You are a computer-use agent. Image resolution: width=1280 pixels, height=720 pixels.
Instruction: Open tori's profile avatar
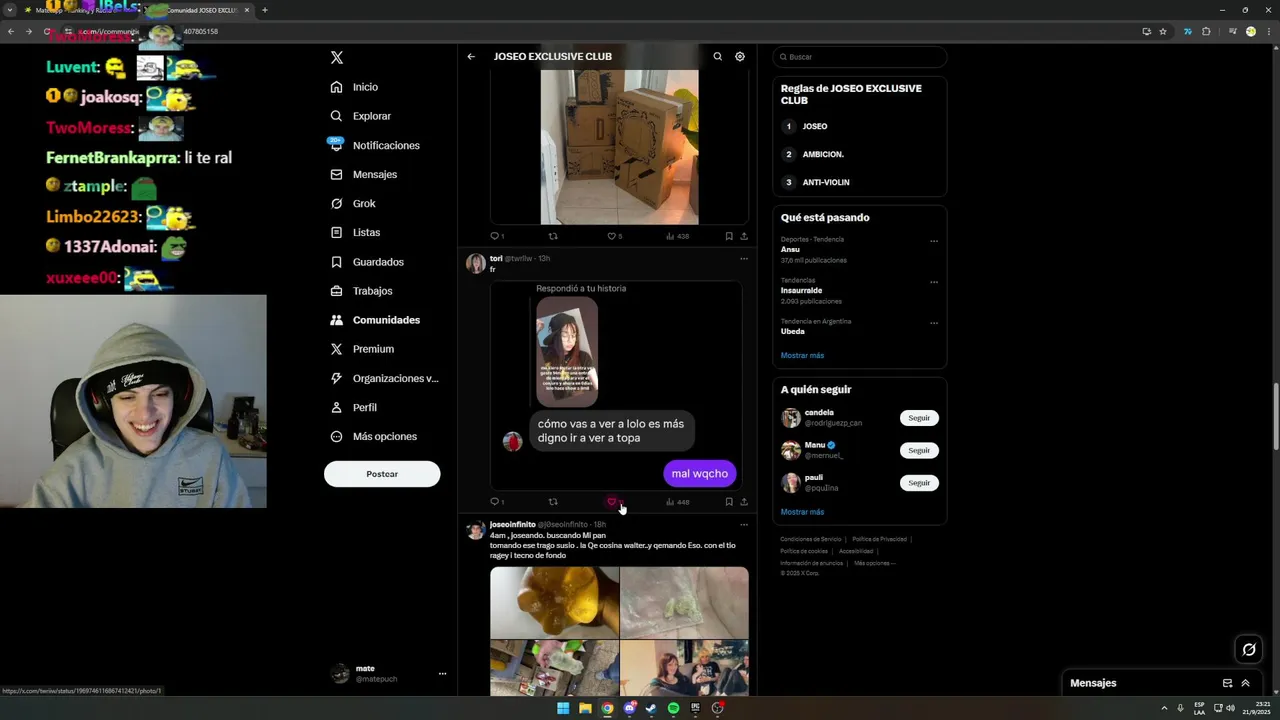point(476,264)
